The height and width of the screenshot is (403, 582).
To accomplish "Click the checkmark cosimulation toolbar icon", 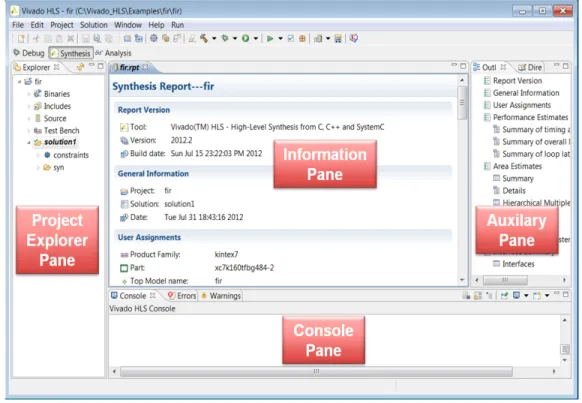I will coord(291,38).
